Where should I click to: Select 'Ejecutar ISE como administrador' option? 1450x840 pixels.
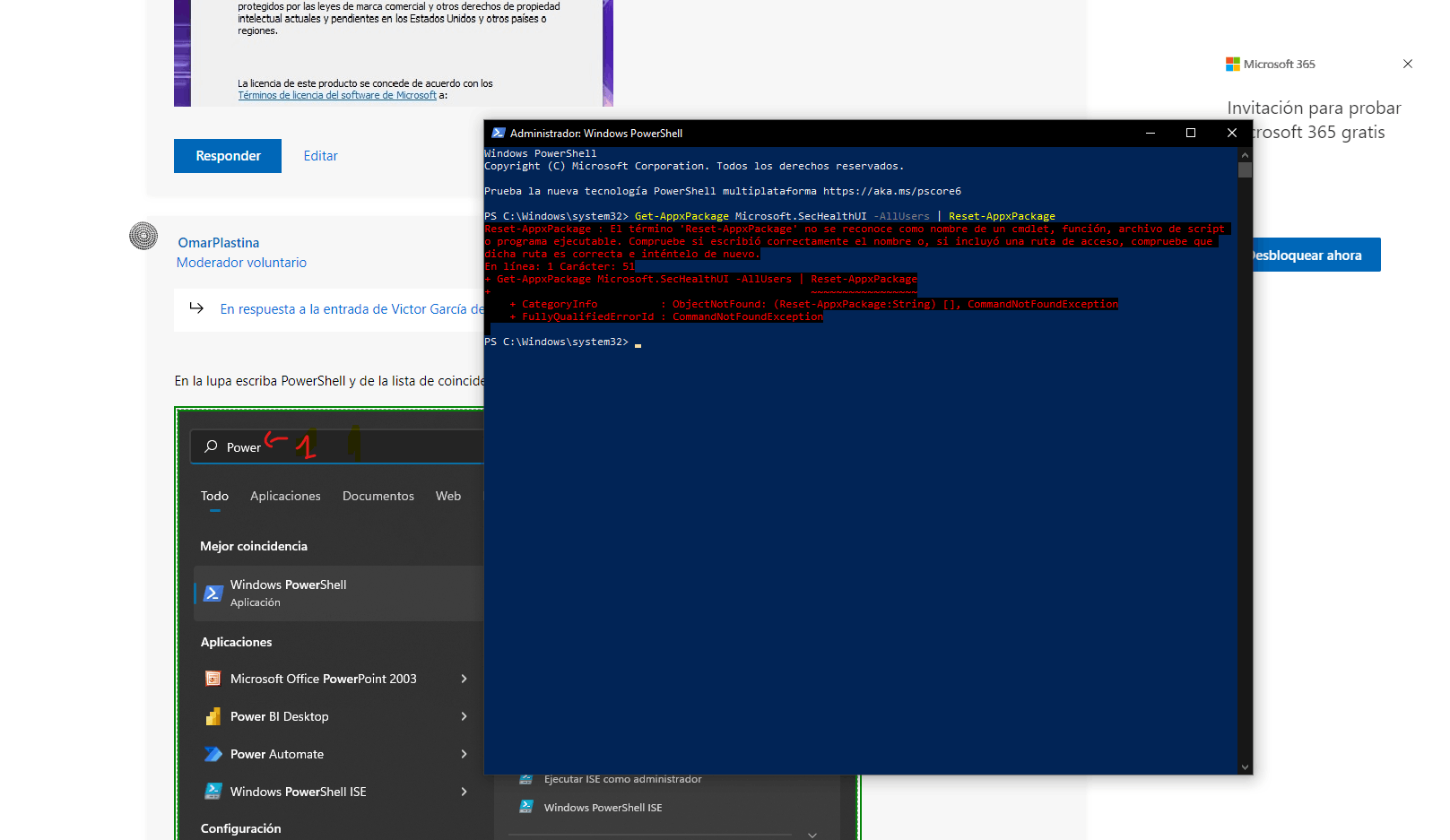(623, 780)
